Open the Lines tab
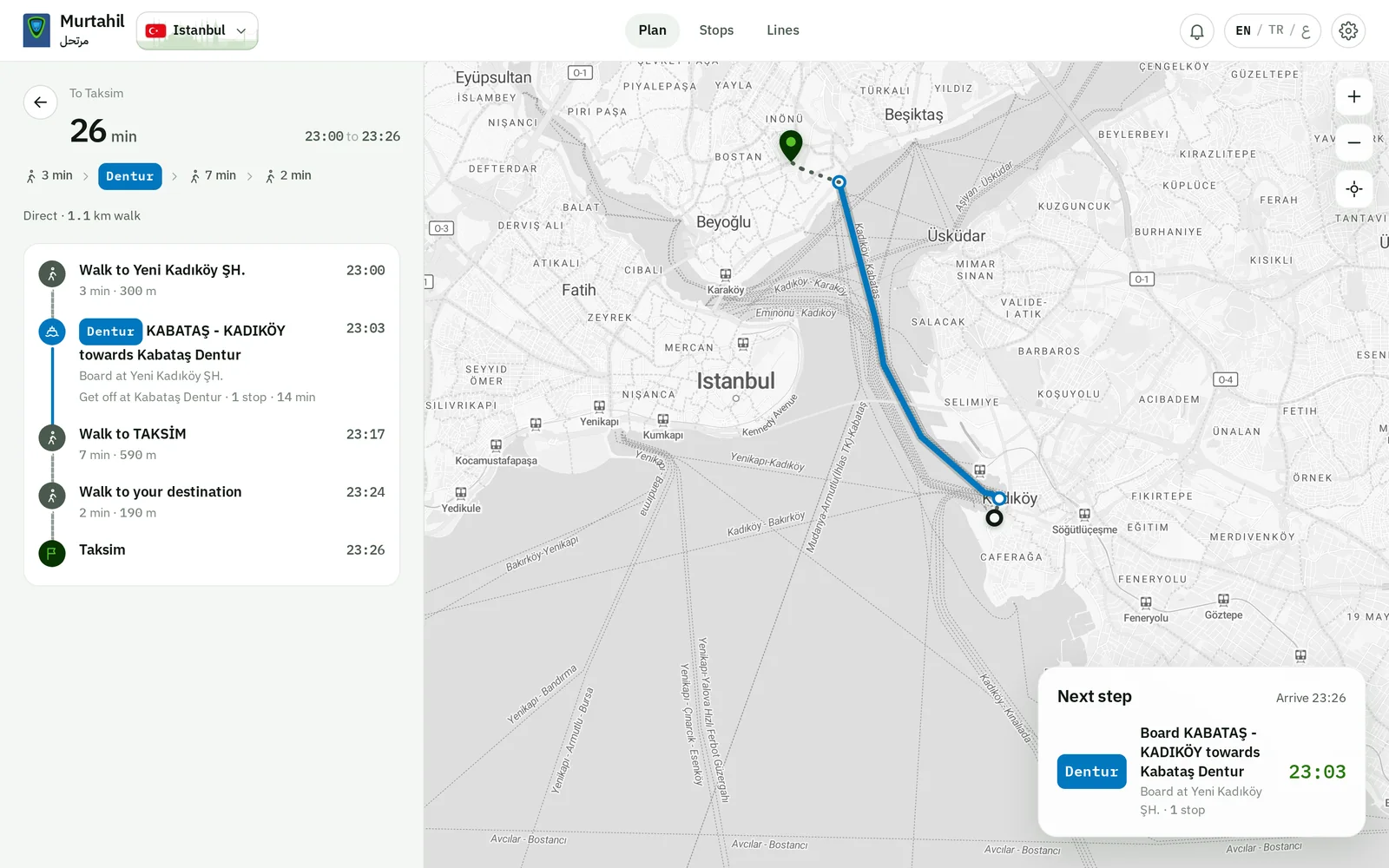The width and height of the screenshot is (1389, 868). [x=782, y=30]
